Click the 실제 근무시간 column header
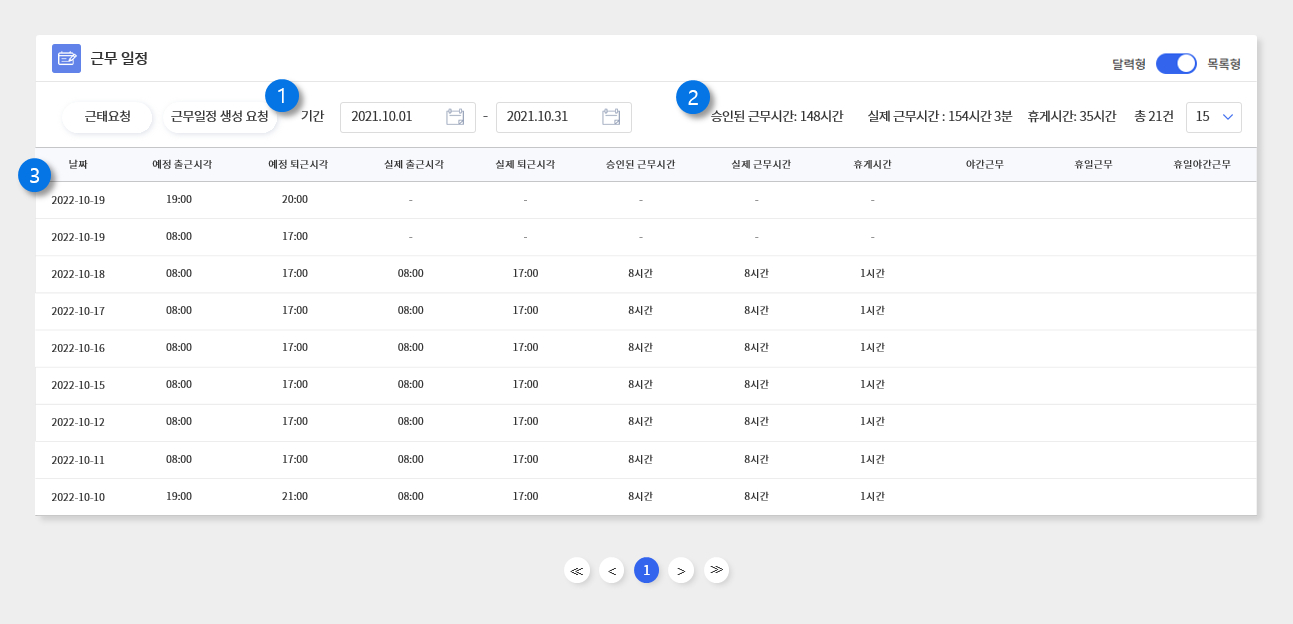Image resolution: width=1293 pixels, height=624 pixels. [761, 164]
